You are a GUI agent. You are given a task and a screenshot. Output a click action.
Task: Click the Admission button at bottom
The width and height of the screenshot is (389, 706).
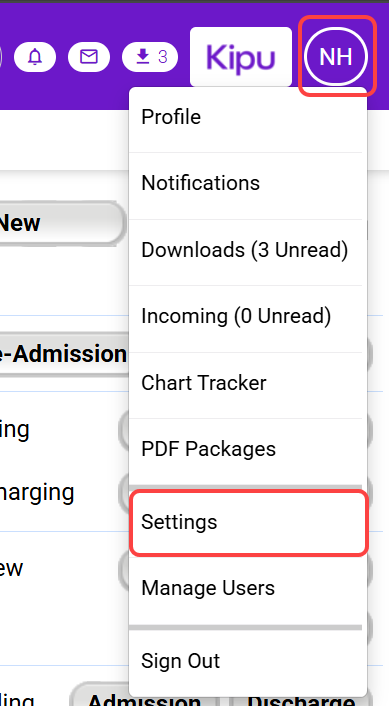pos(145,696)
